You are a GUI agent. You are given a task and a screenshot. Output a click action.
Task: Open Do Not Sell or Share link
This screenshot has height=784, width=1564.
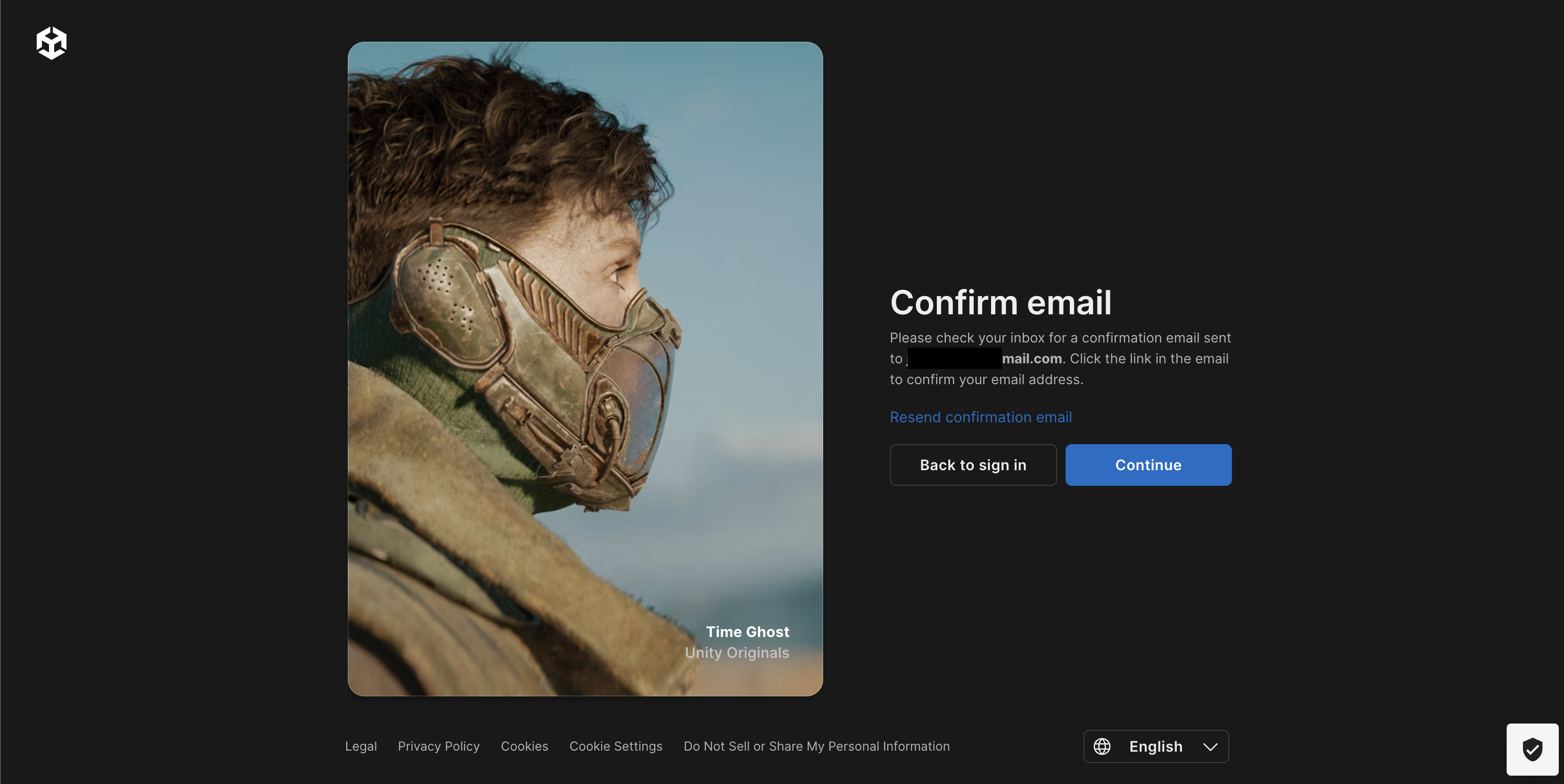pos(816,746)
